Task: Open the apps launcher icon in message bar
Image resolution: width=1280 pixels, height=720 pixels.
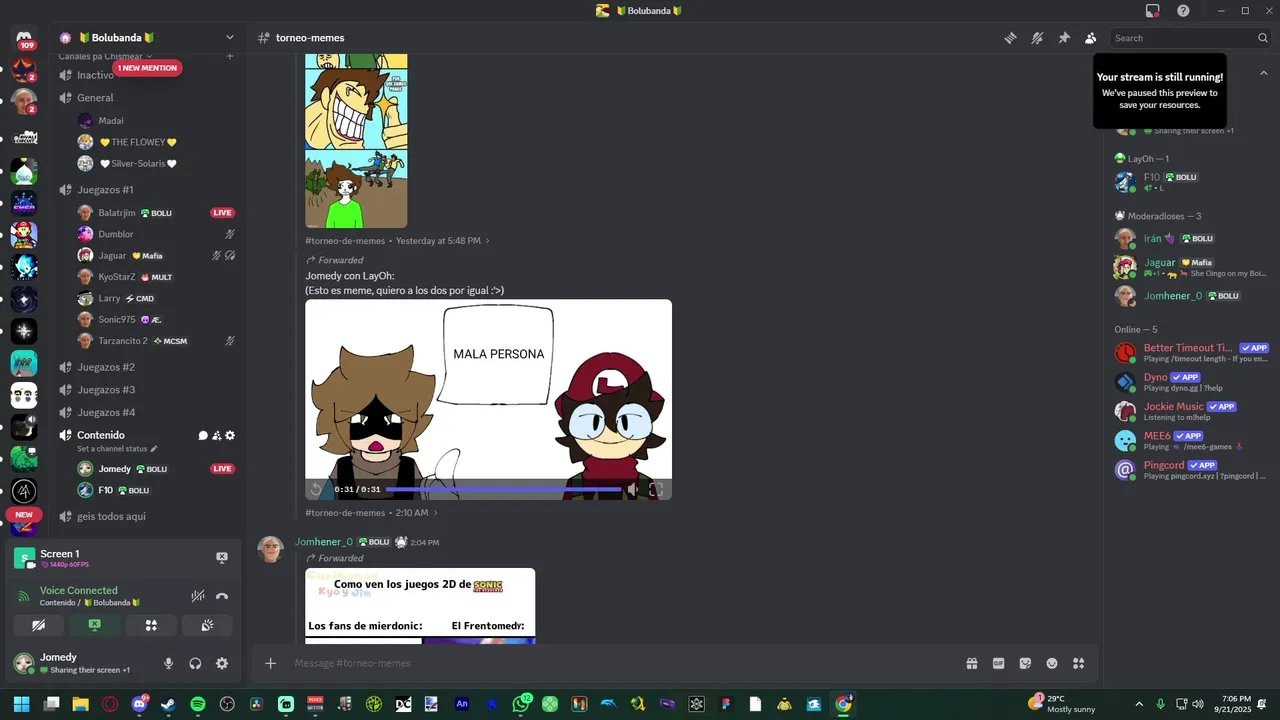Action: pos(1079,663)
